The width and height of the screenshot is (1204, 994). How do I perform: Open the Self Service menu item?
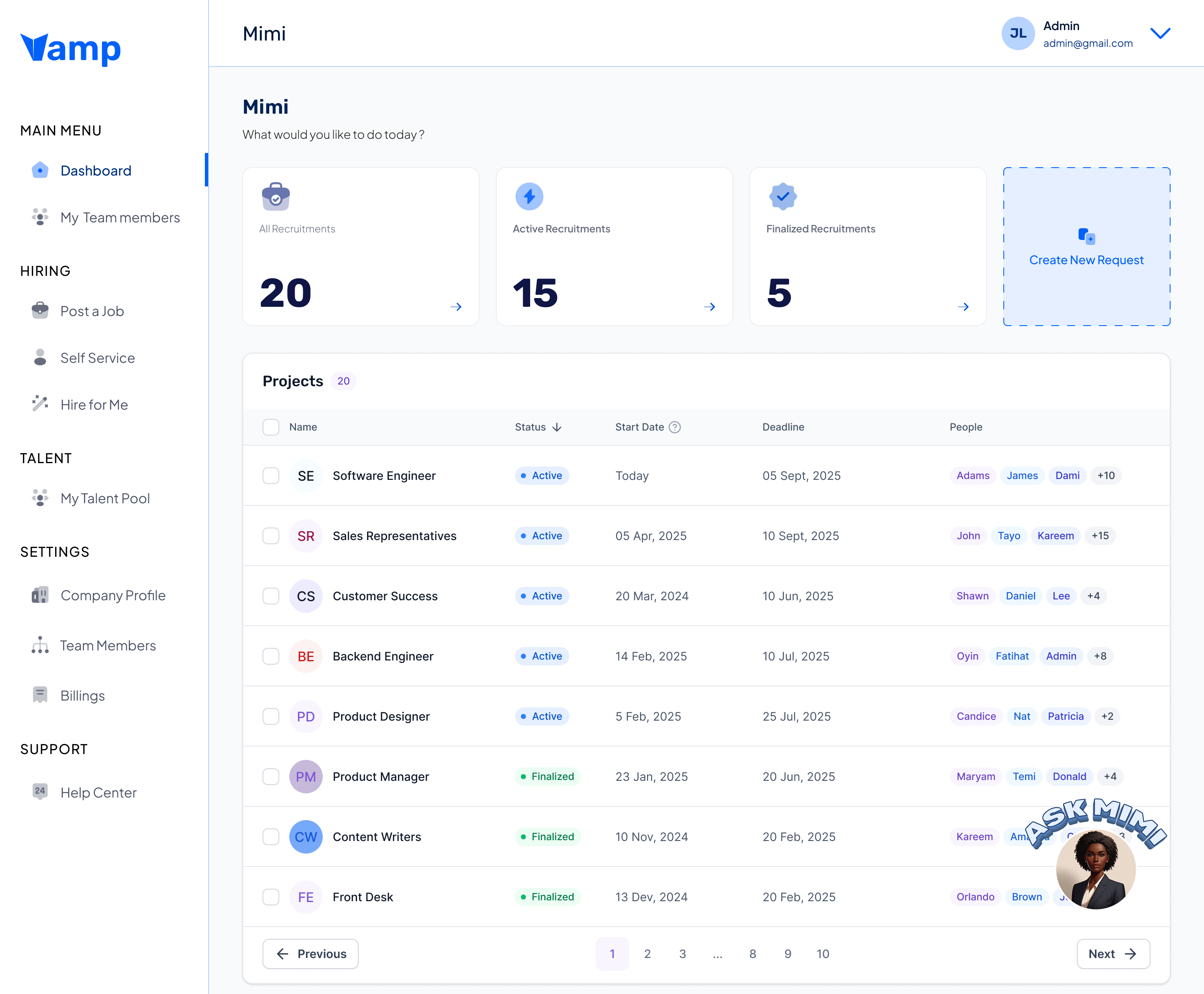pos(97,357)
